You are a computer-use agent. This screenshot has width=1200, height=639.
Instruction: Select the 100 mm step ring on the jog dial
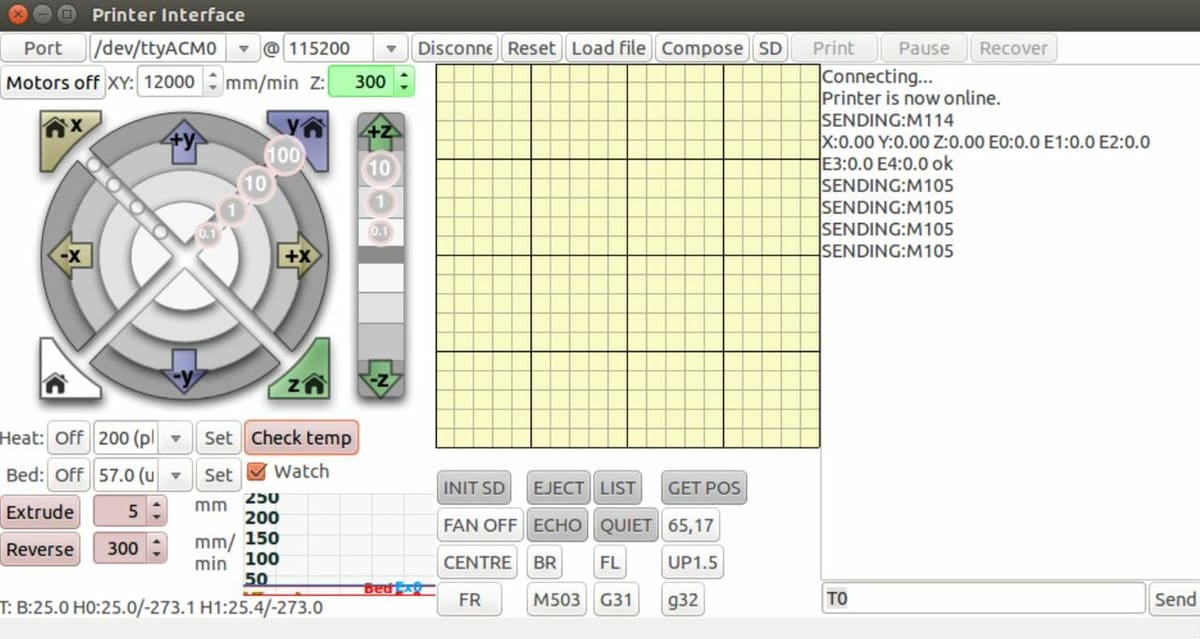point(284,155)
